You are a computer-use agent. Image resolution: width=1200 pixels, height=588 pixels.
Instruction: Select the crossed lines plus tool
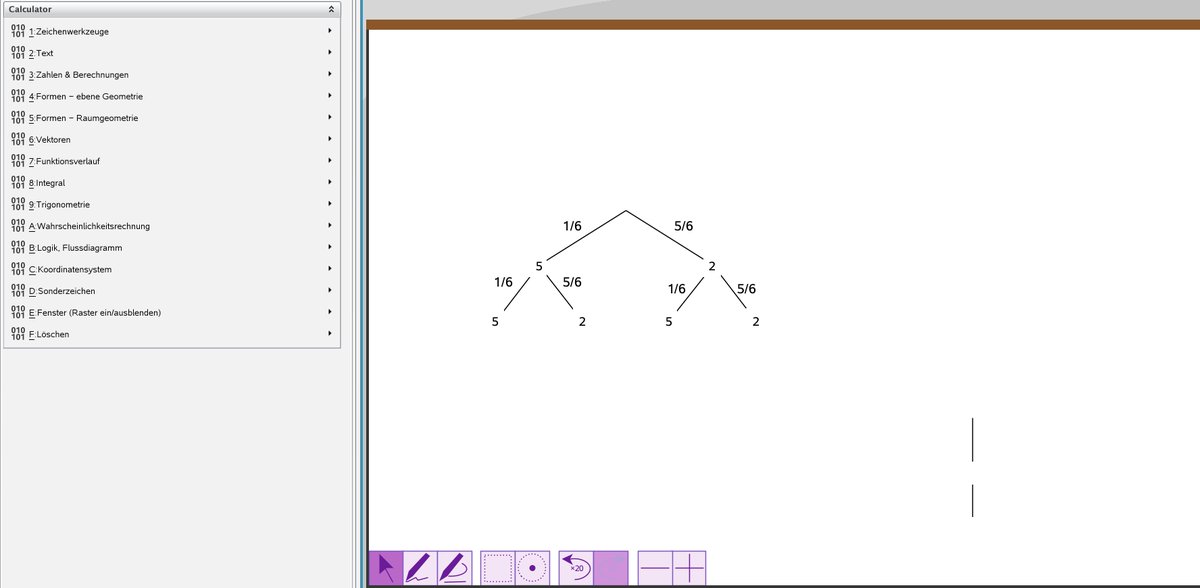tap(689, 567)
